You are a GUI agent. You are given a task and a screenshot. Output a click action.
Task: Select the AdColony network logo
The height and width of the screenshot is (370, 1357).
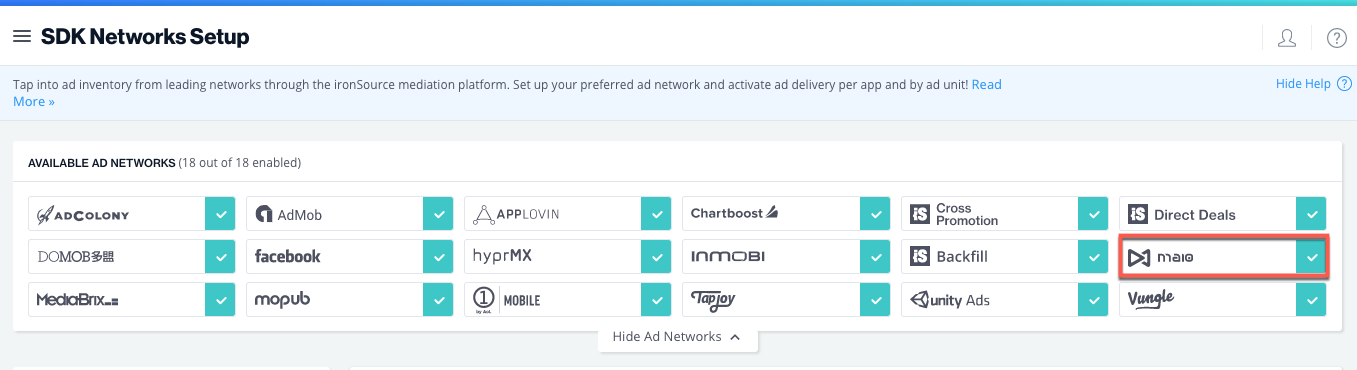click(83, 214)
